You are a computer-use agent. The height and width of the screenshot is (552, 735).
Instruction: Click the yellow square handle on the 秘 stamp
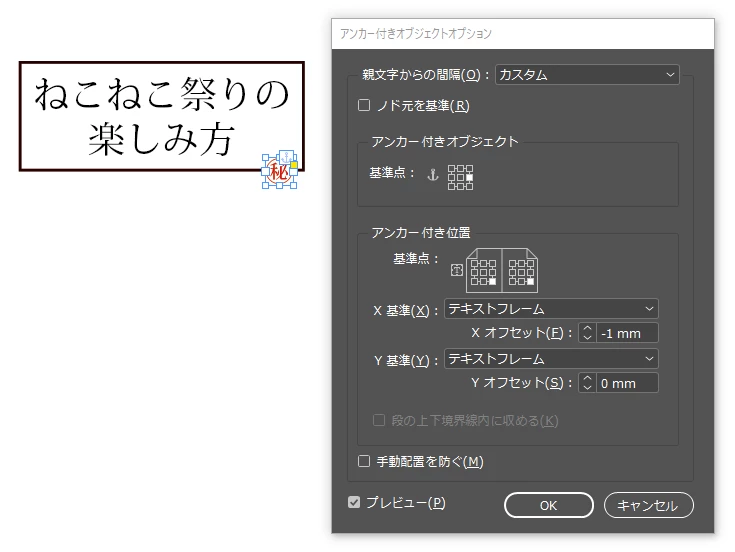[294, 165]
